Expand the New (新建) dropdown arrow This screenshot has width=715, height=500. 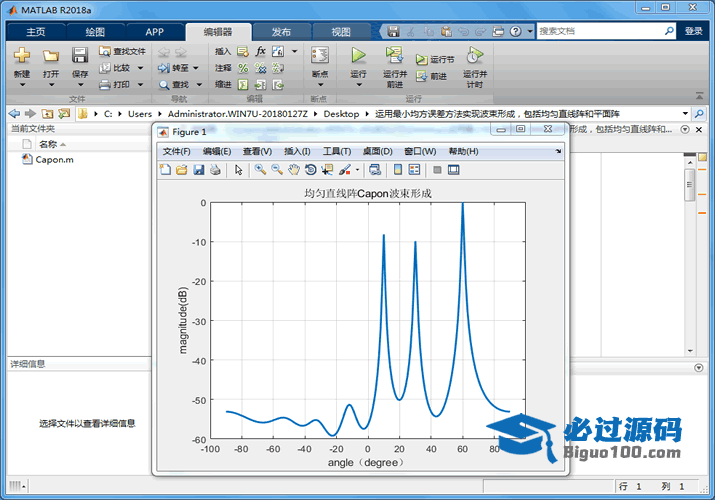22,85
